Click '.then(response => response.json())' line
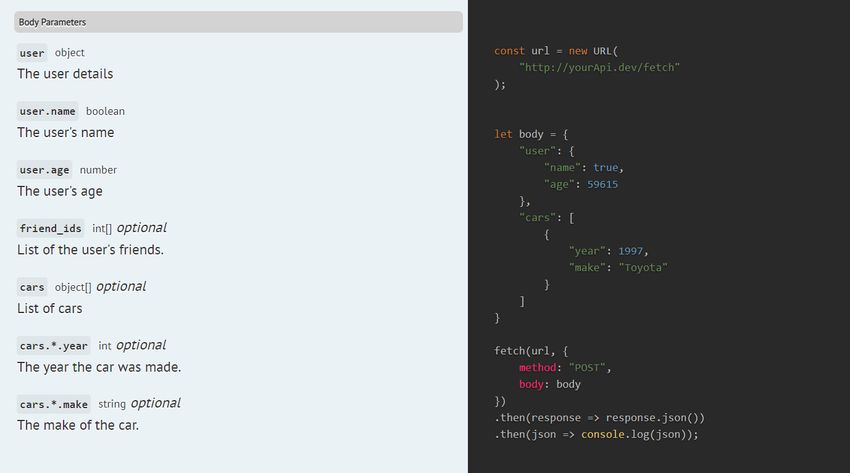 (x=599, y=418)
